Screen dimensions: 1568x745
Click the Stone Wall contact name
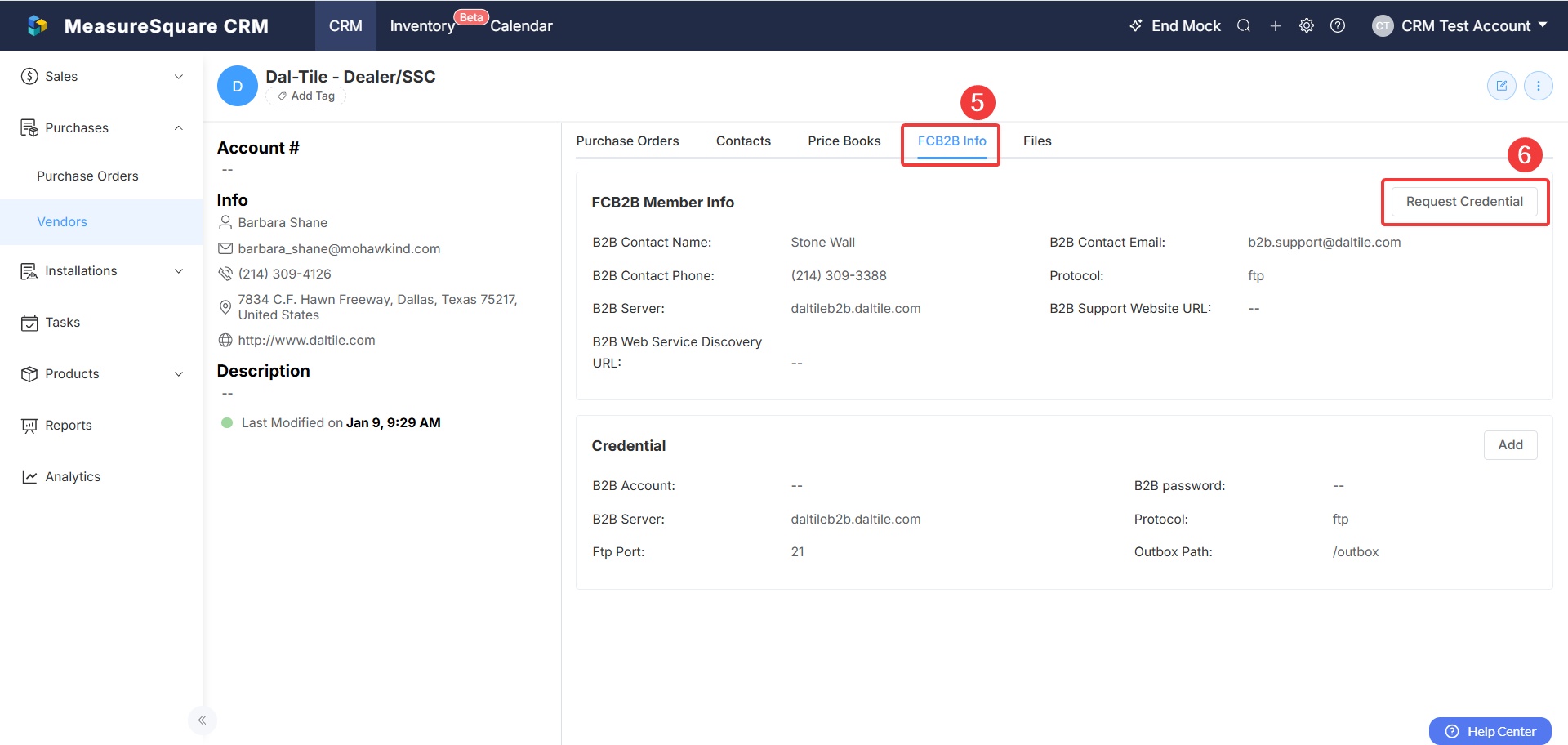click(822, 242)
